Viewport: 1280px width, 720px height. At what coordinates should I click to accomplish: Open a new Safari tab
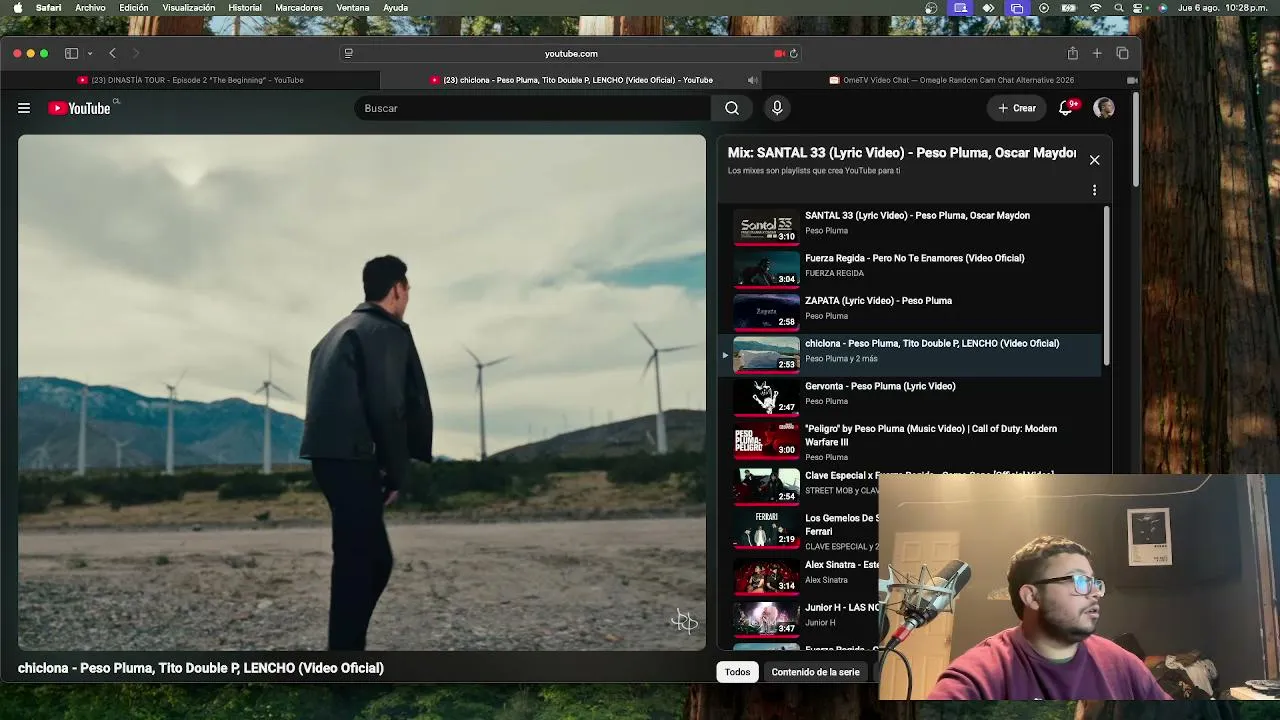pos(1097,53)
